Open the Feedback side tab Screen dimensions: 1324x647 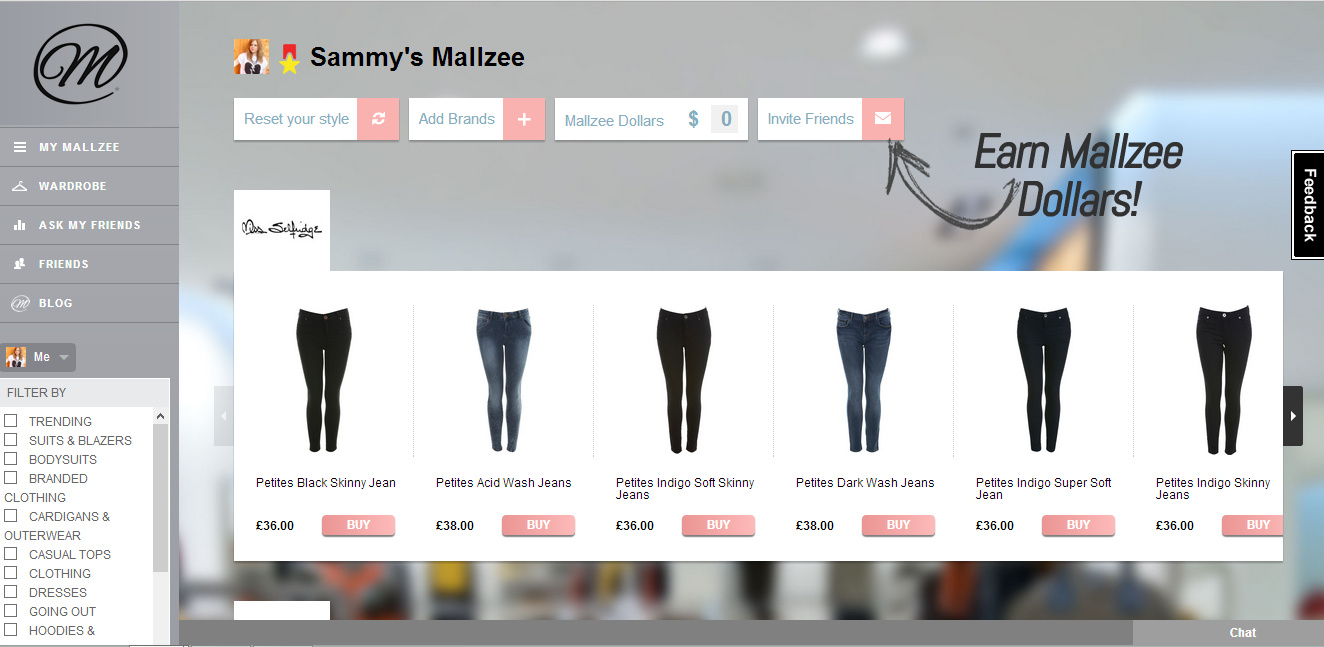(x=1308, y=205)
